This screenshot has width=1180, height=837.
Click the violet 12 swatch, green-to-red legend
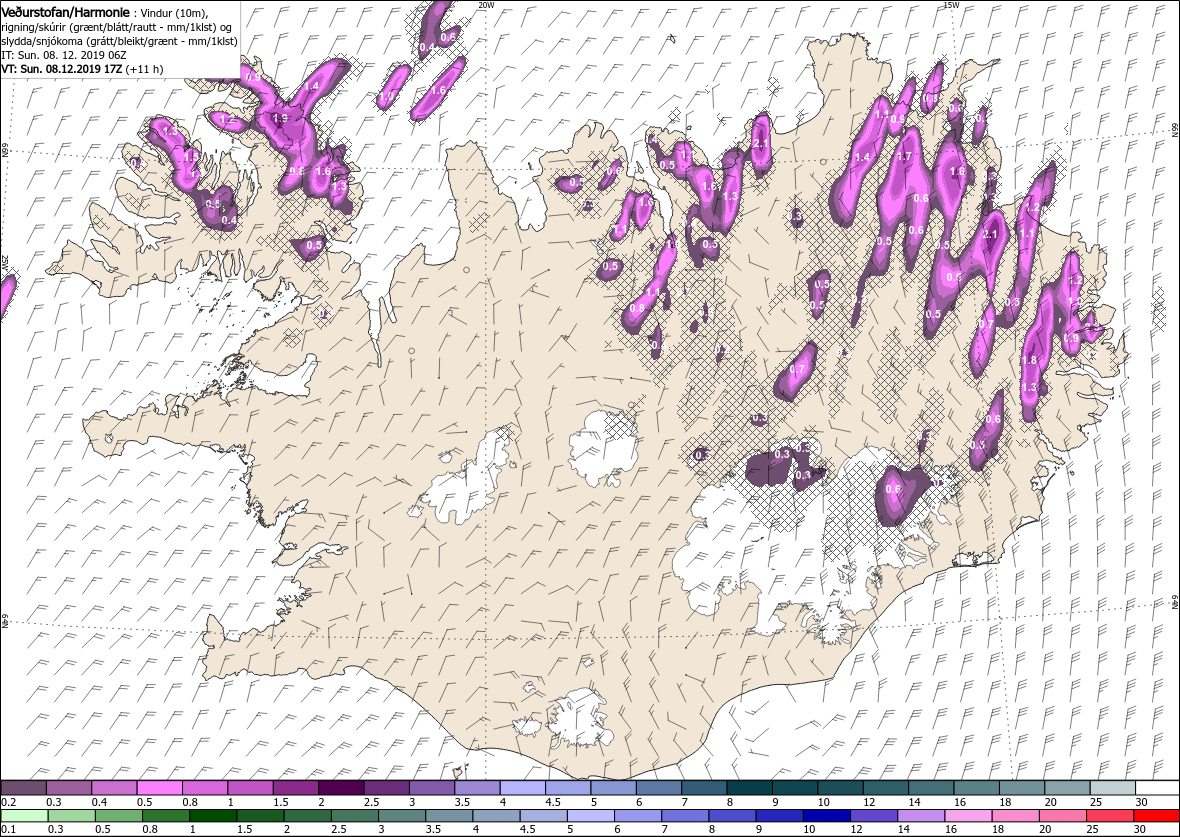coord(874,816)
